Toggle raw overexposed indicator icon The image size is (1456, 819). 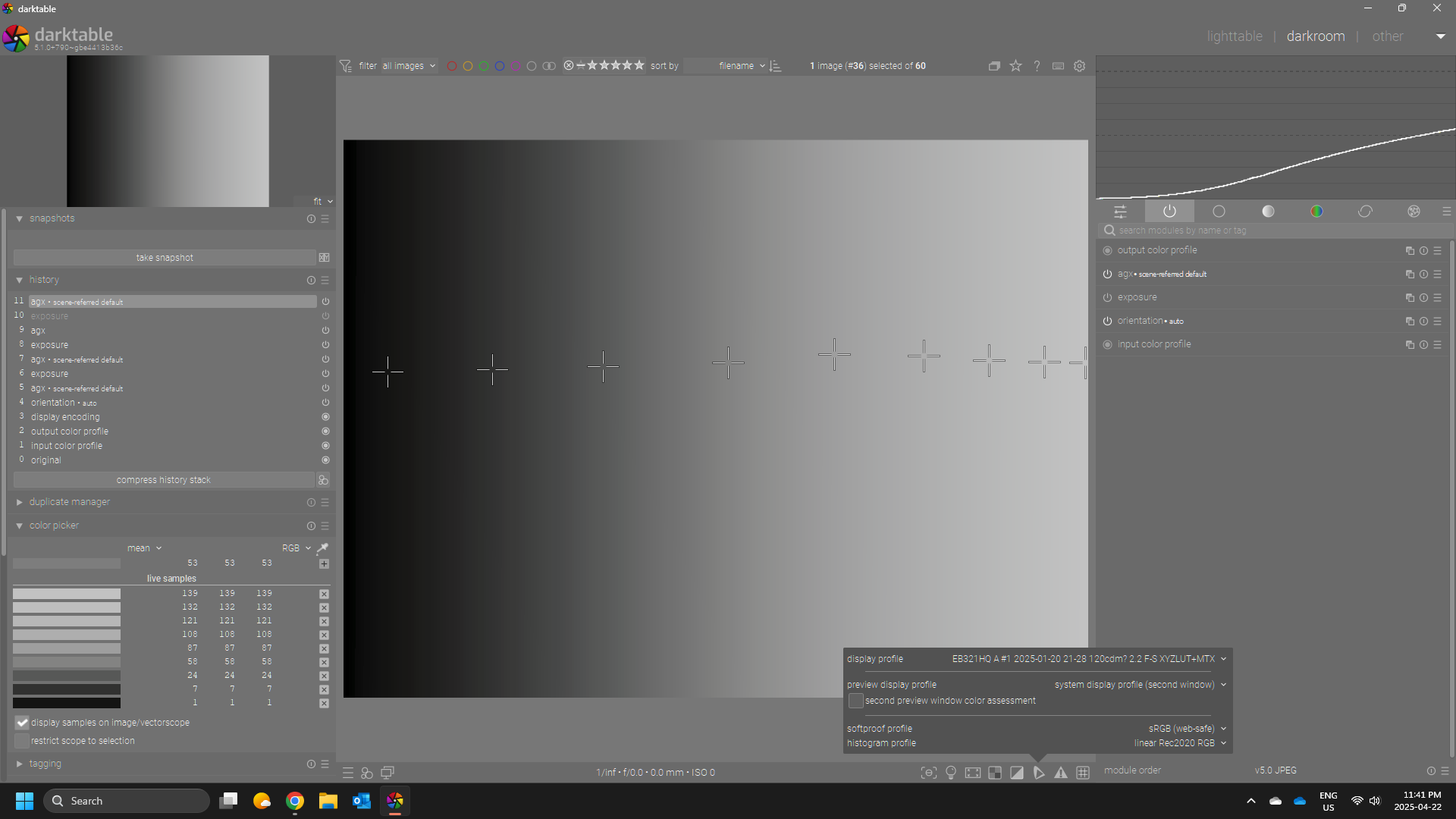tap(995, 773)
